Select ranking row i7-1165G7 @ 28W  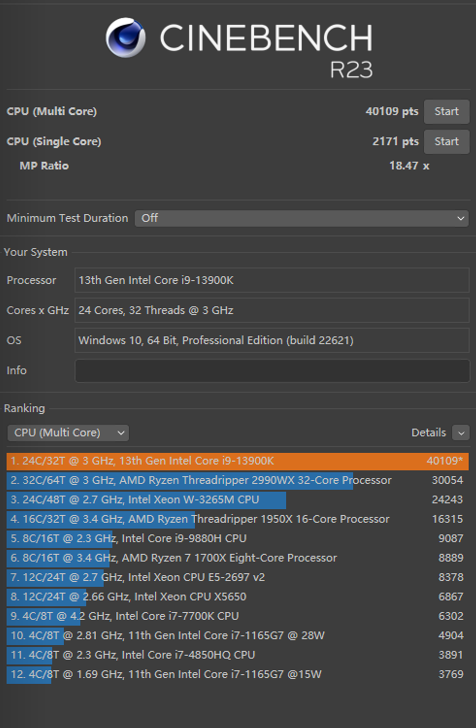click(238, 636)
